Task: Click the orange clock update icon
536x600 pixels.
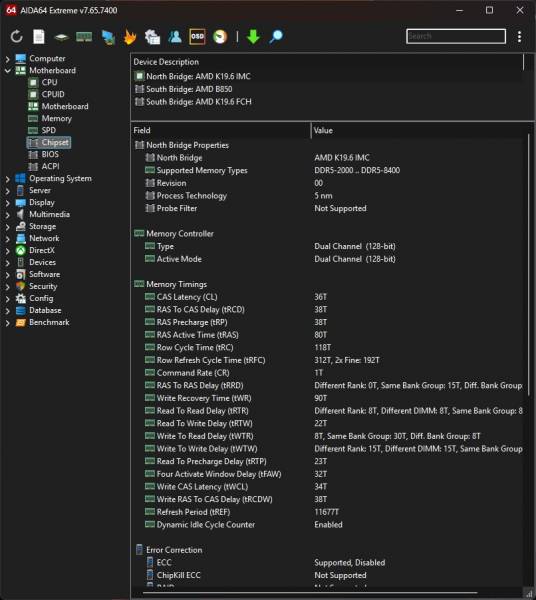Action: pos(220,37)
